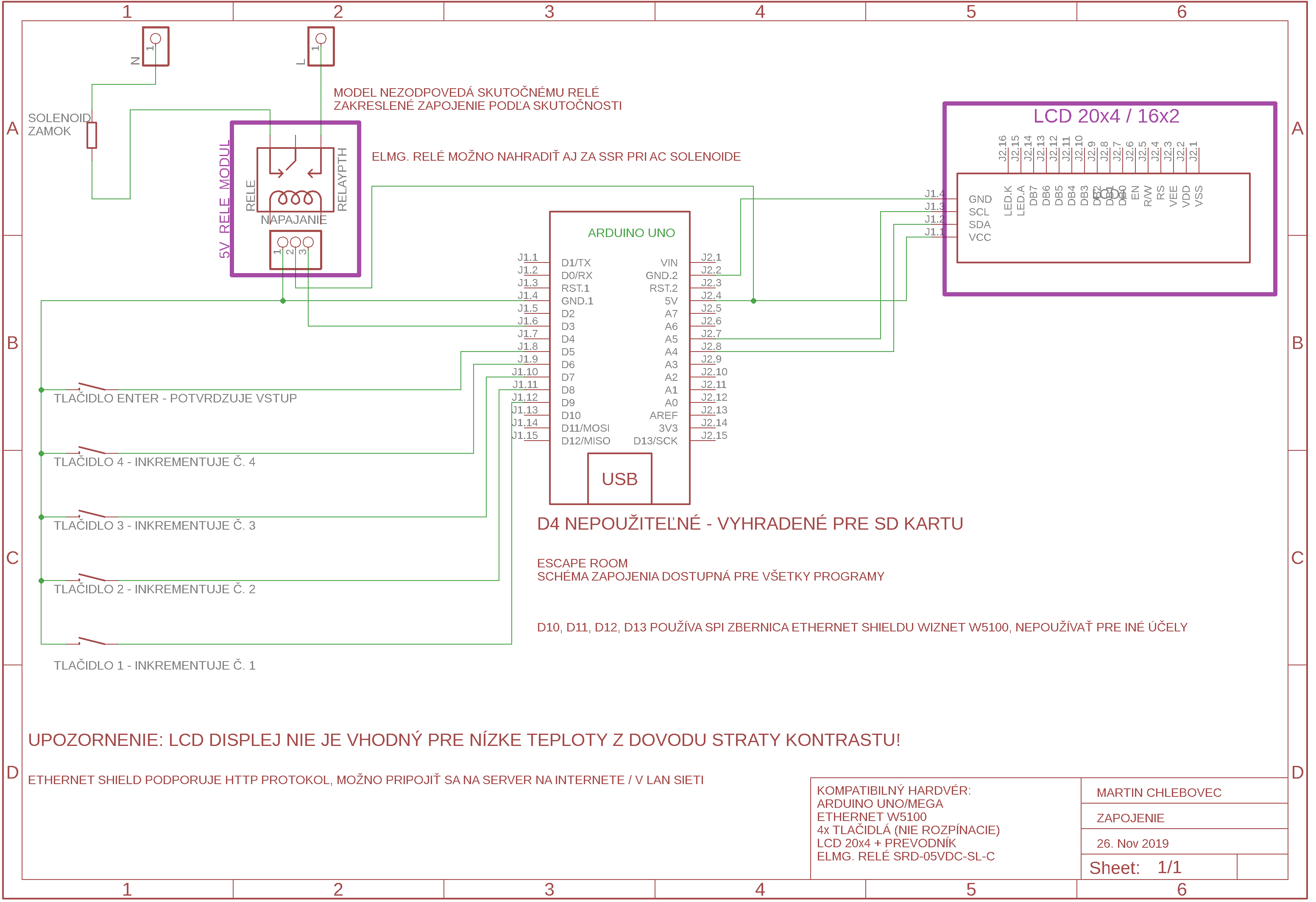Image resolution: width=1316 pixels, height=902 pixels.
Task: Click the D11/MOSI pin label
Action: point(585,428)
